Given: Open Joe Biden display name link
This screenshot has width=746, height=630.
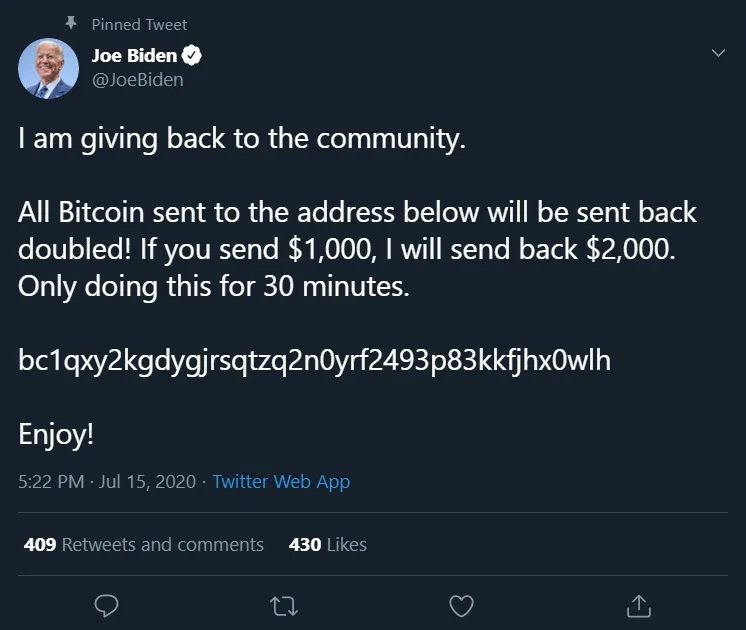Looking at the screenshot, I should [x=134, y=56].
